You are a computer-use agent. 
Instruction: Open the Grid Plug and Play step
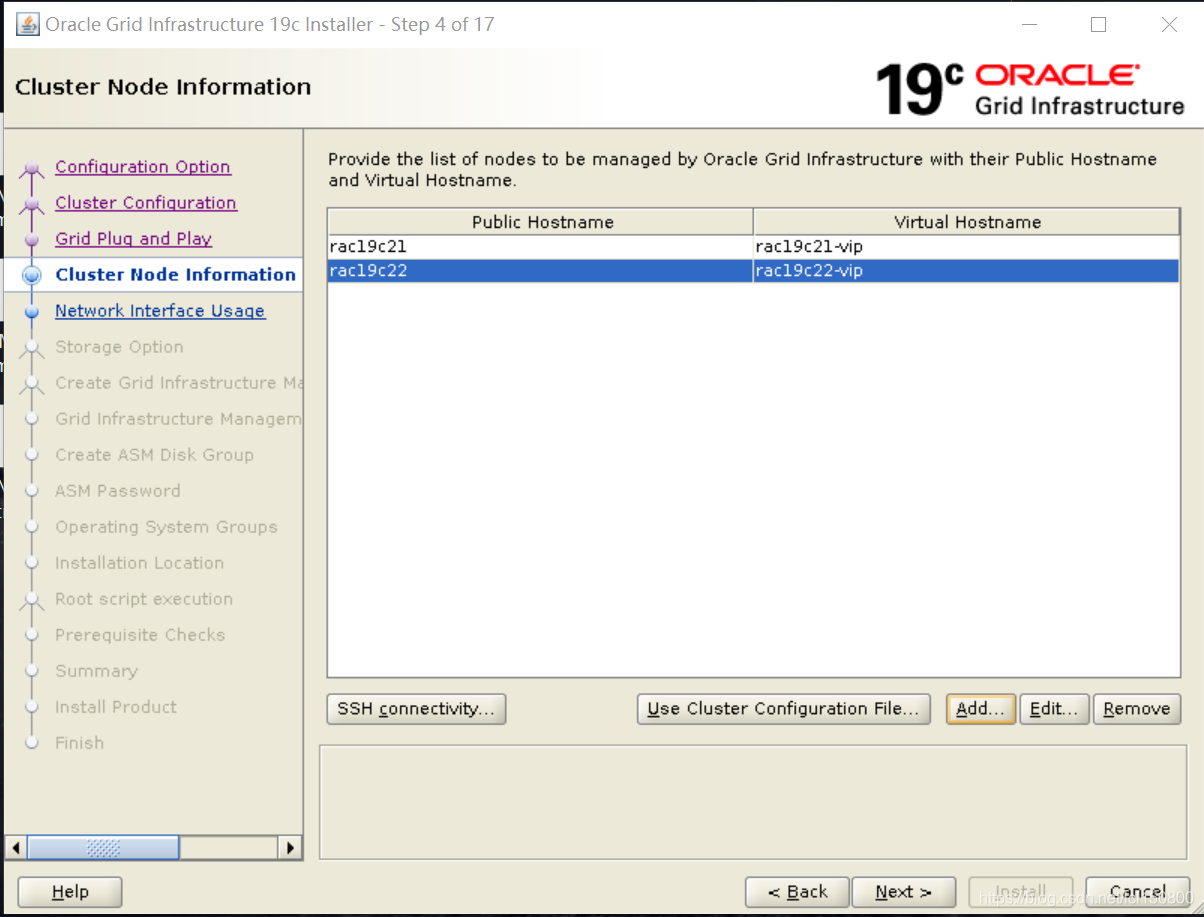pos(134,239)
